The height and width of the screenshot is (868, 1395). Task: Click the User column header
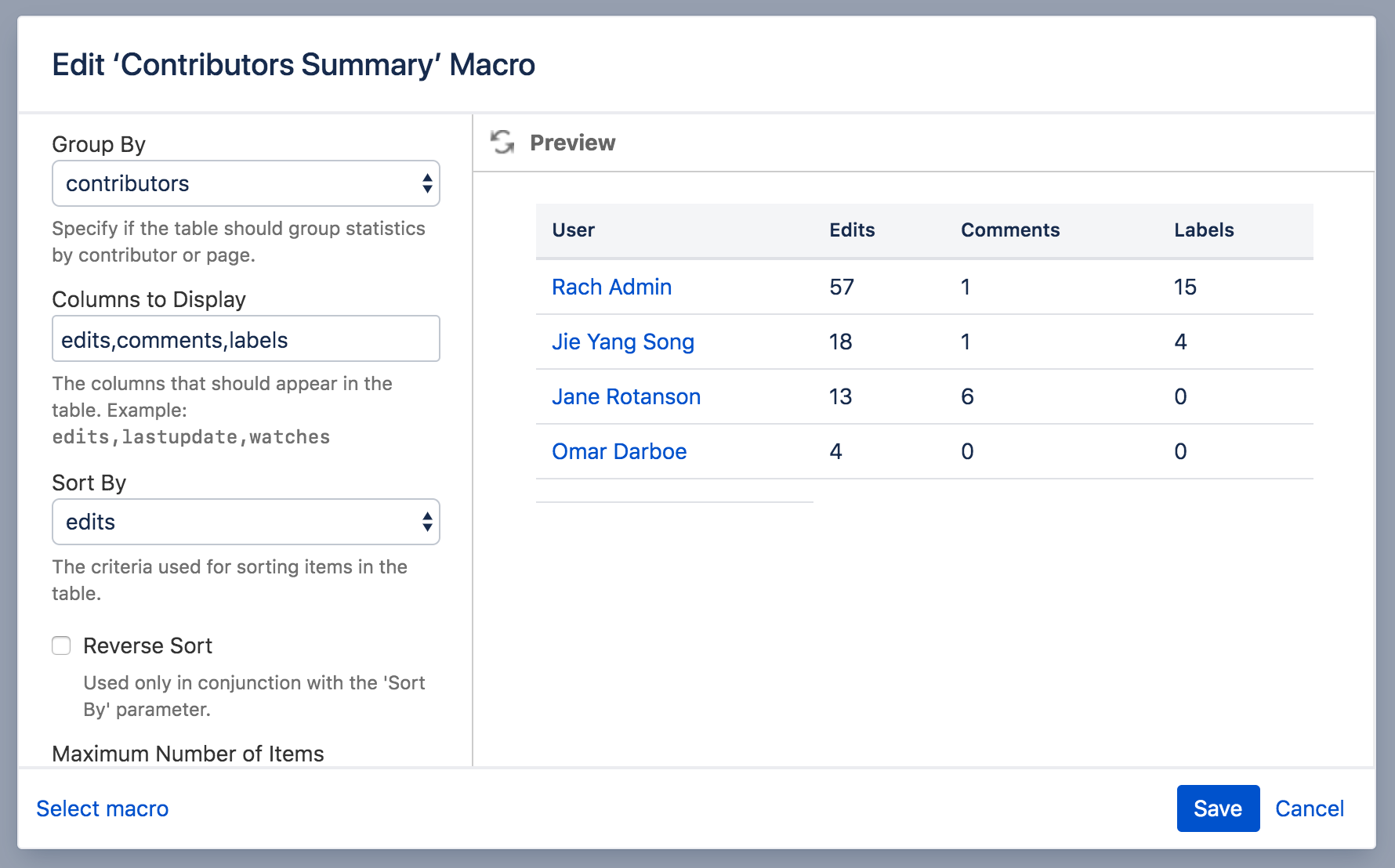point(573,230)
